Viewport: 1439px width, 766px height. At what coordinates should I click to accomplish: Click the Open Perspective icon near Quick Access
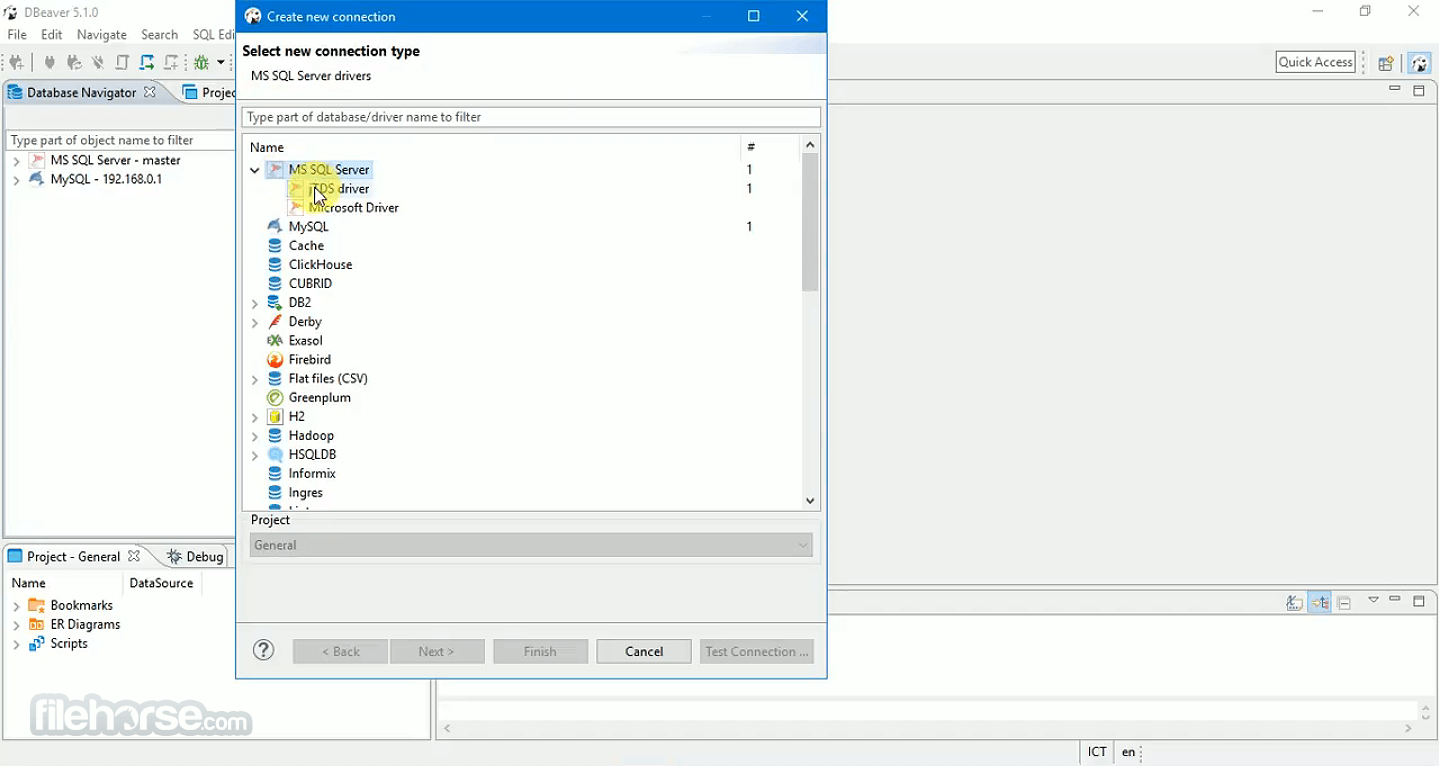tap(1386, 63)
